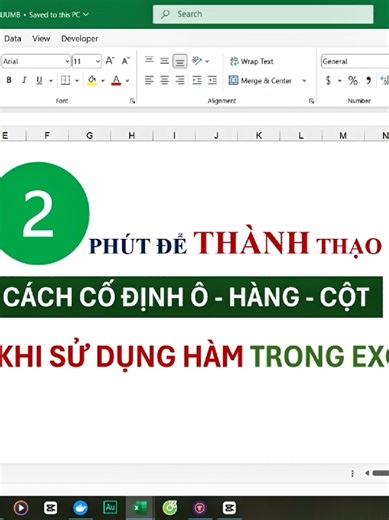The image size is (389, 520).
Task: Apply percent style
Action: coord(353,80)
